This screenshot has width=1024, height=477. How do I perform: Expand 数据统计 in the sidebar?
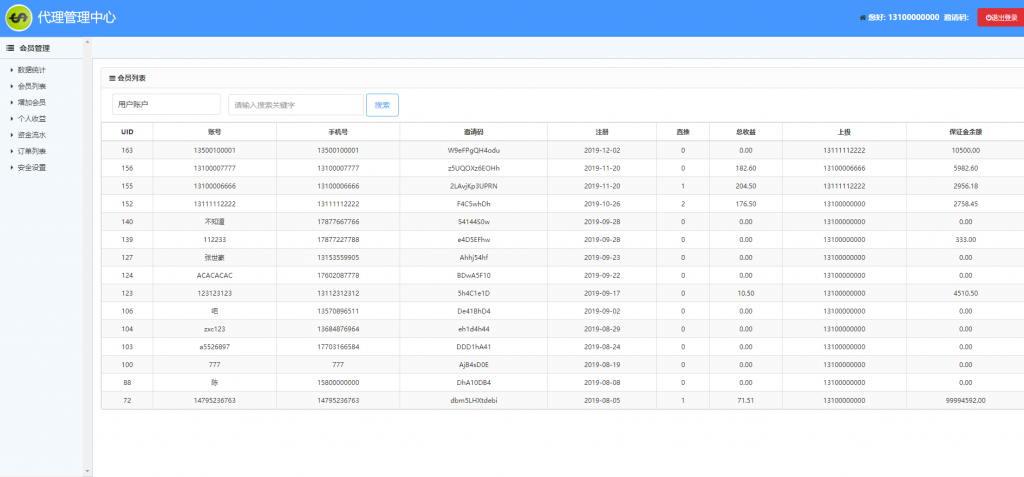pyautogui.click(x=32, y=70)
